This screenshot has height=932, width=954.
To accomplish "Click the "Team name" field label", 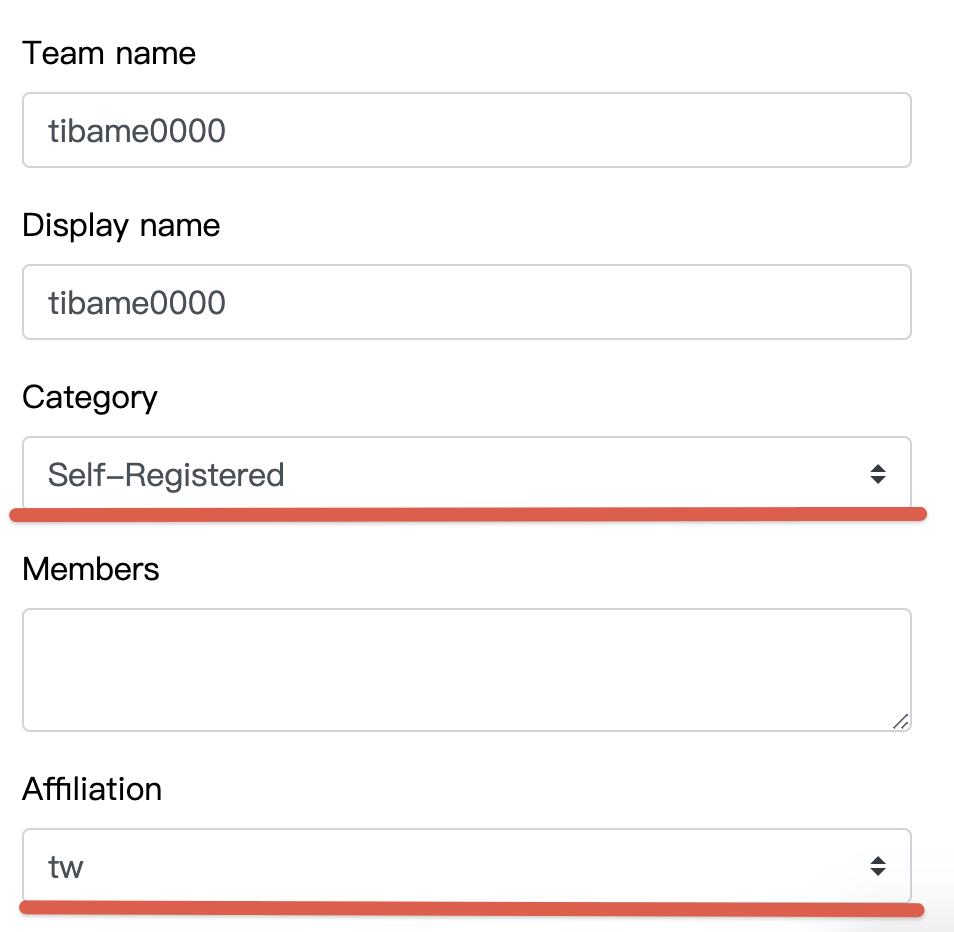I will click(109, 53).
